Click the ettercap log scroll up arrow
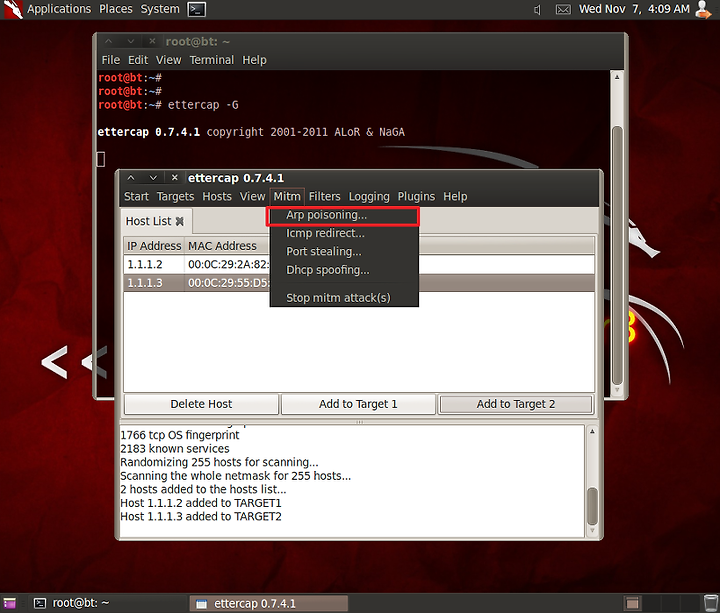This screenshot has width=720, height=613. pos(592,432)
